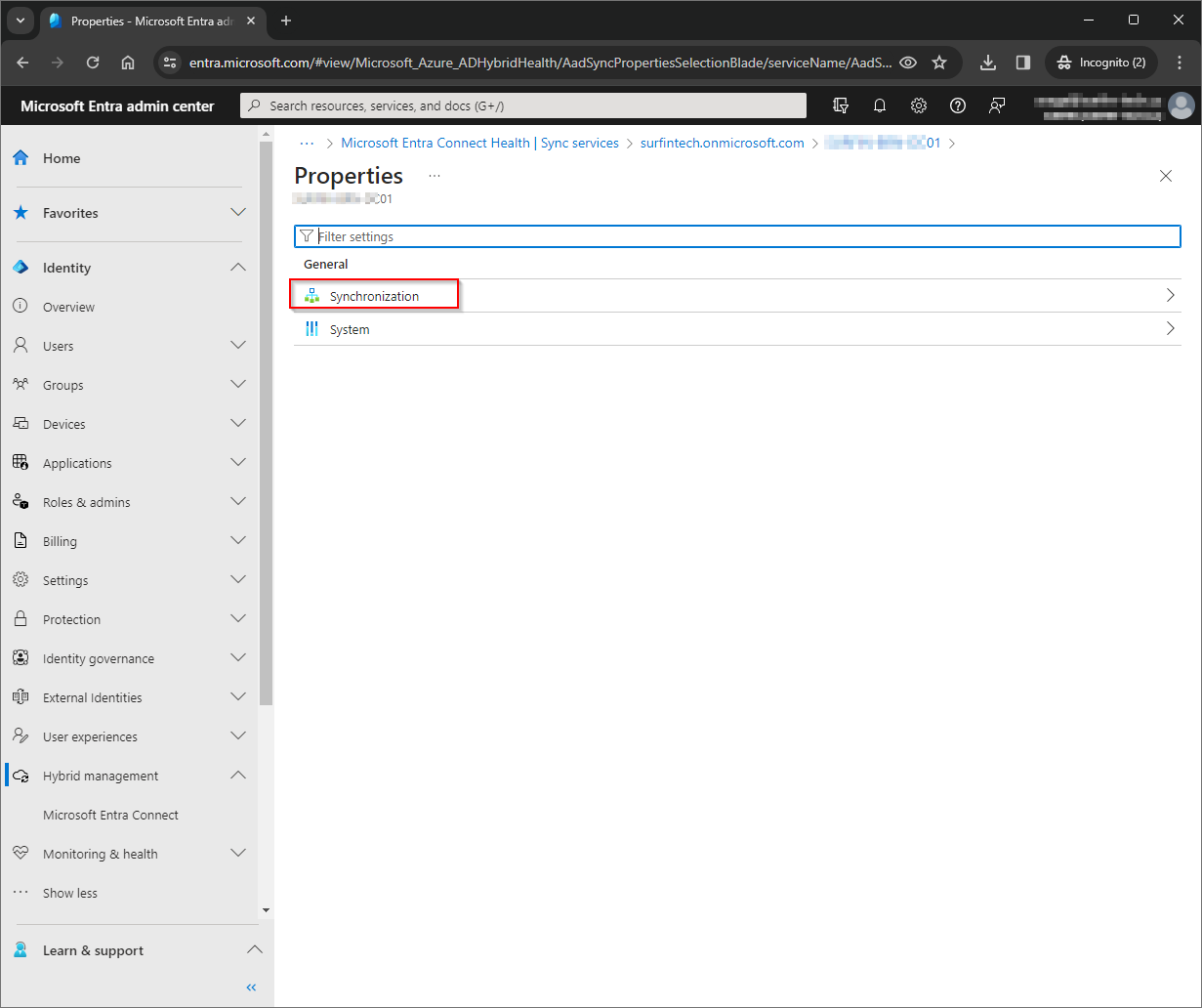1202x1008 pixels.
Task: Click the Identity governance icon
Action: coord(21,658)
